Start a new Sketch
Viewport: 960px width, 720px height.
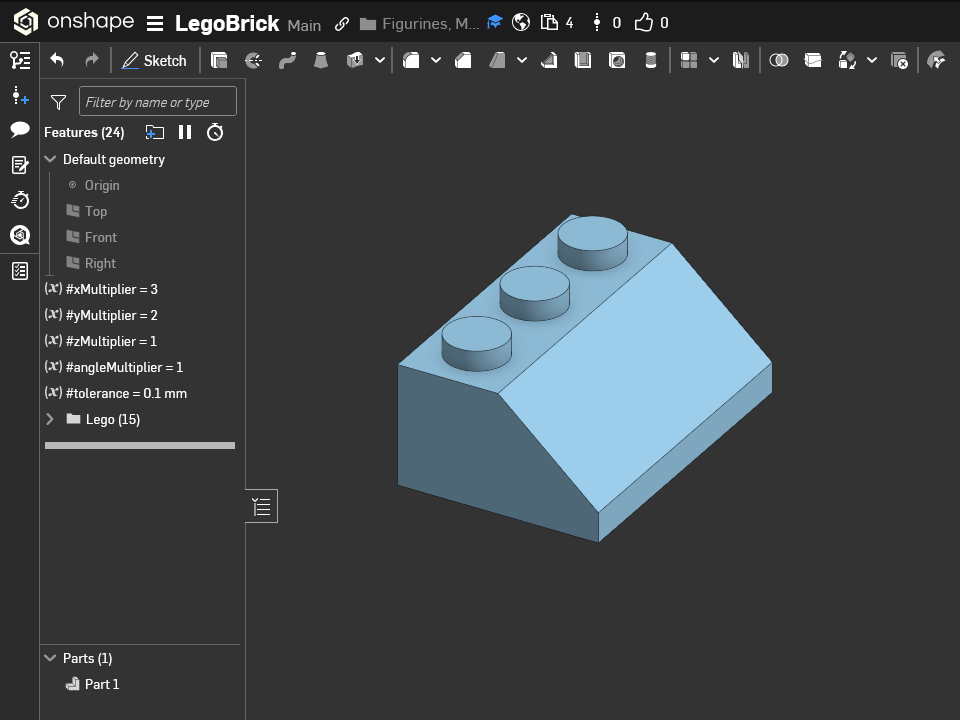click(x=154, y=61)
